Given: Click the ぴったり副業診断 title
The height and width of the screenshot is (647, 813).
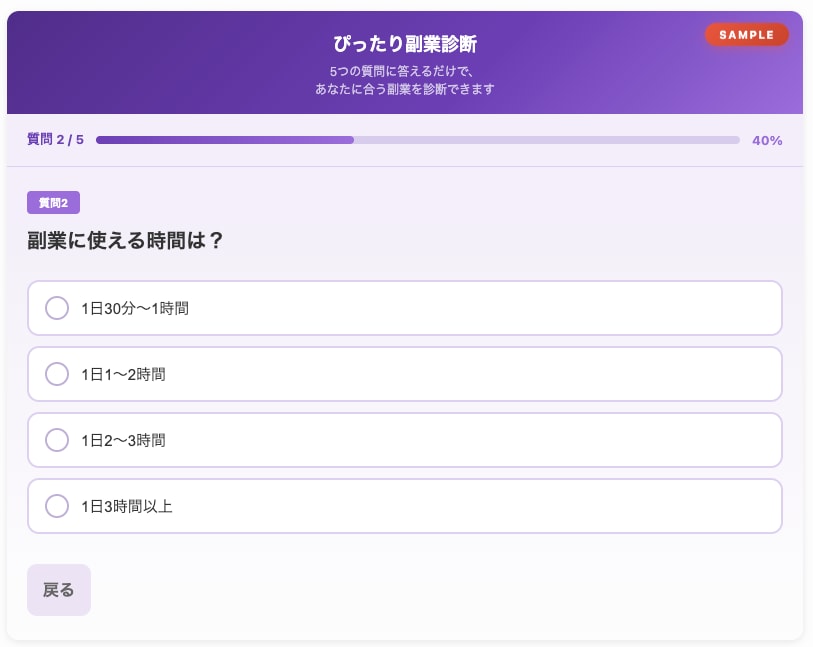Looking at the screenshot, I should 405,44.
